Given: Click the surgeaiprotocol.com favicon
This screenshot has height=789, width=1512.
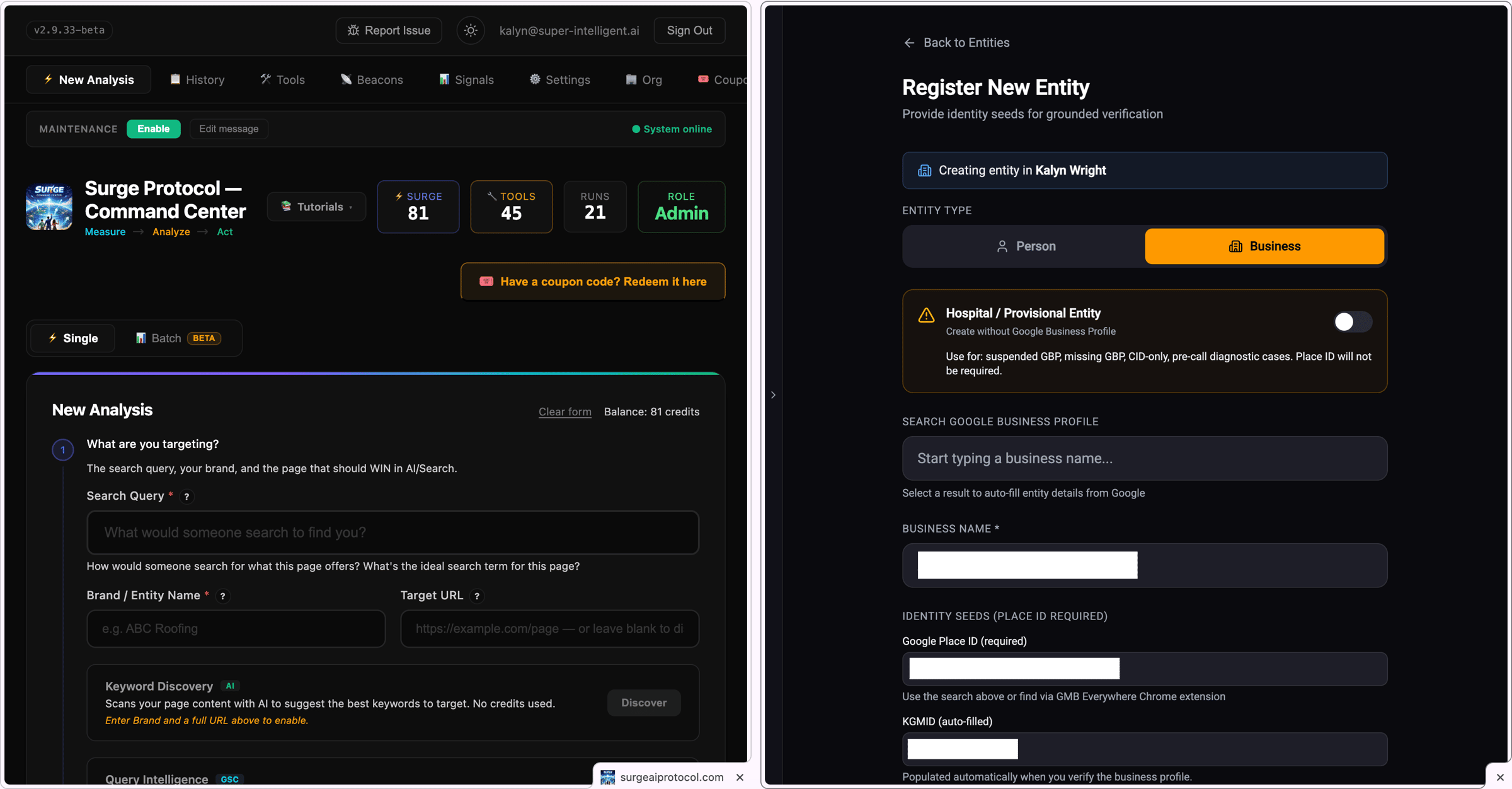Looking at the screenshot, I should [607, 777].
